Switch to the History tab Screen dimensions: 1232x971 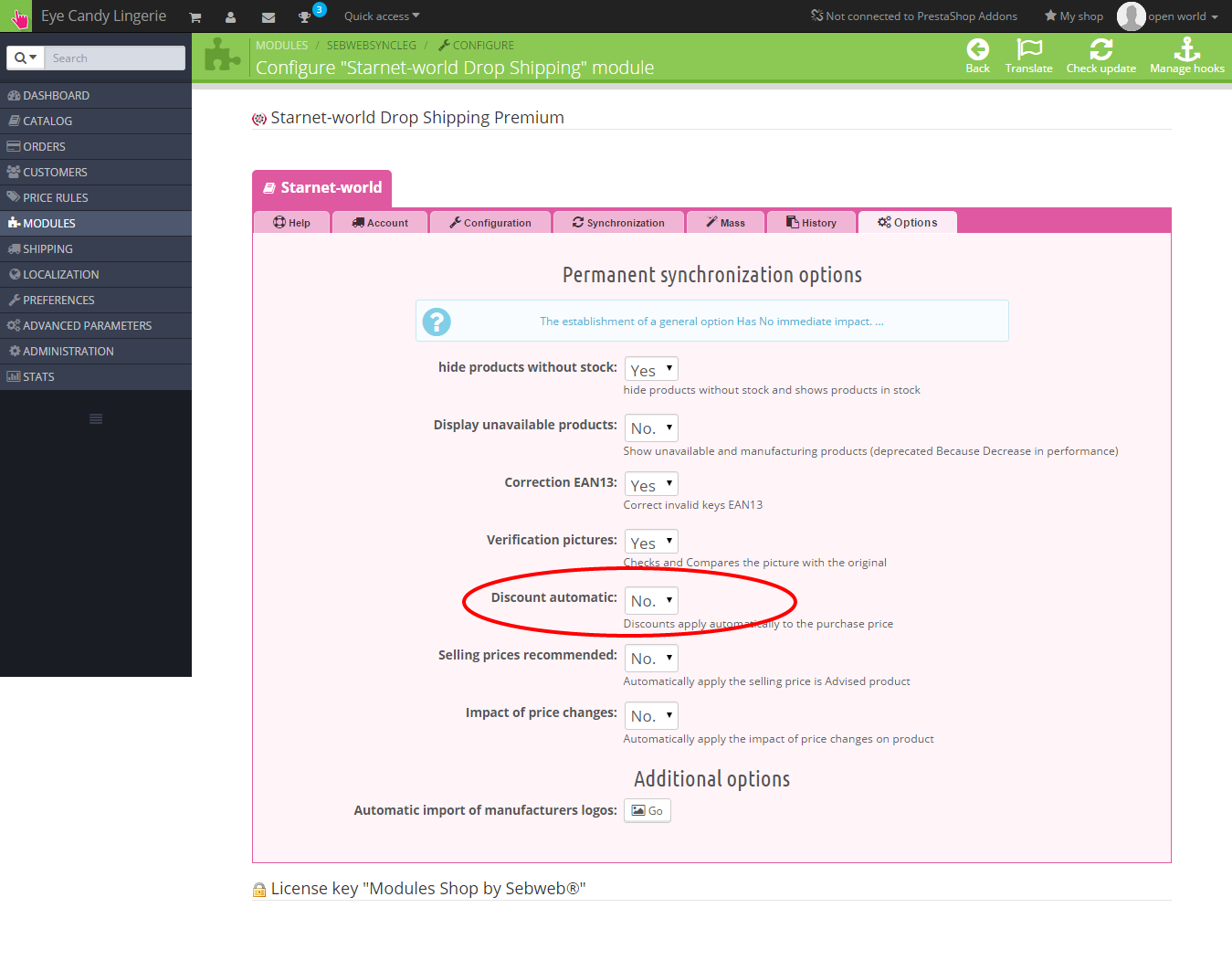point(811,222)
